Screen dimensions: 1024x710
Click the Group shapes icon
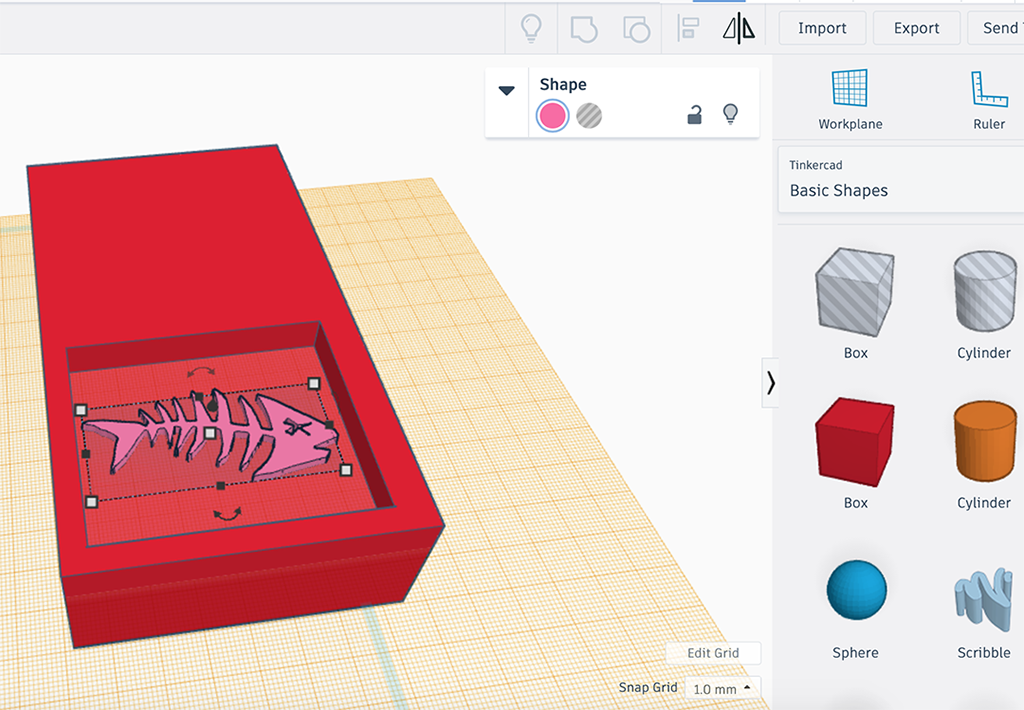pyautogui.click(x=583, y=29)
